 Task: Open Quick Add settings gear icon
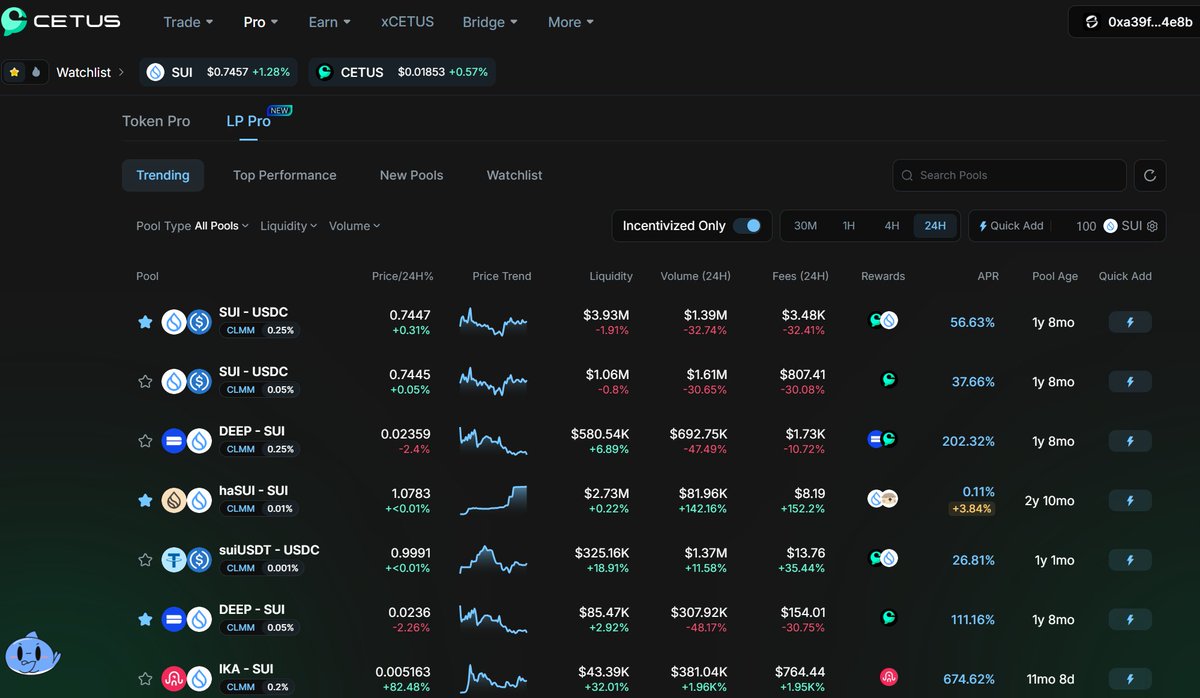point(1152,226)
